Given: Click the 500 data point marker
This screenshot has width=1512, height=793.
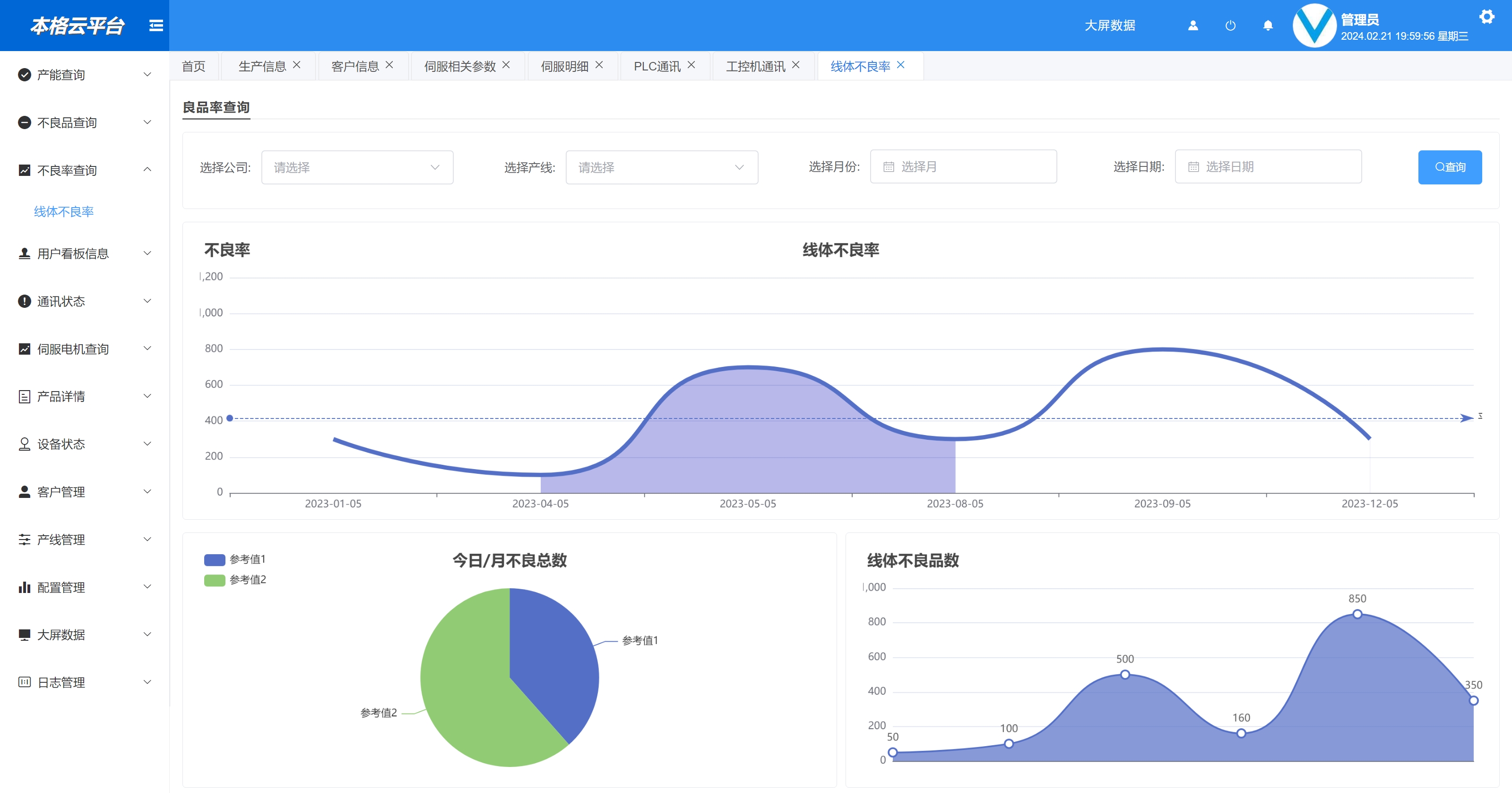Looking at the screenshot, I should click(1124, 674).
